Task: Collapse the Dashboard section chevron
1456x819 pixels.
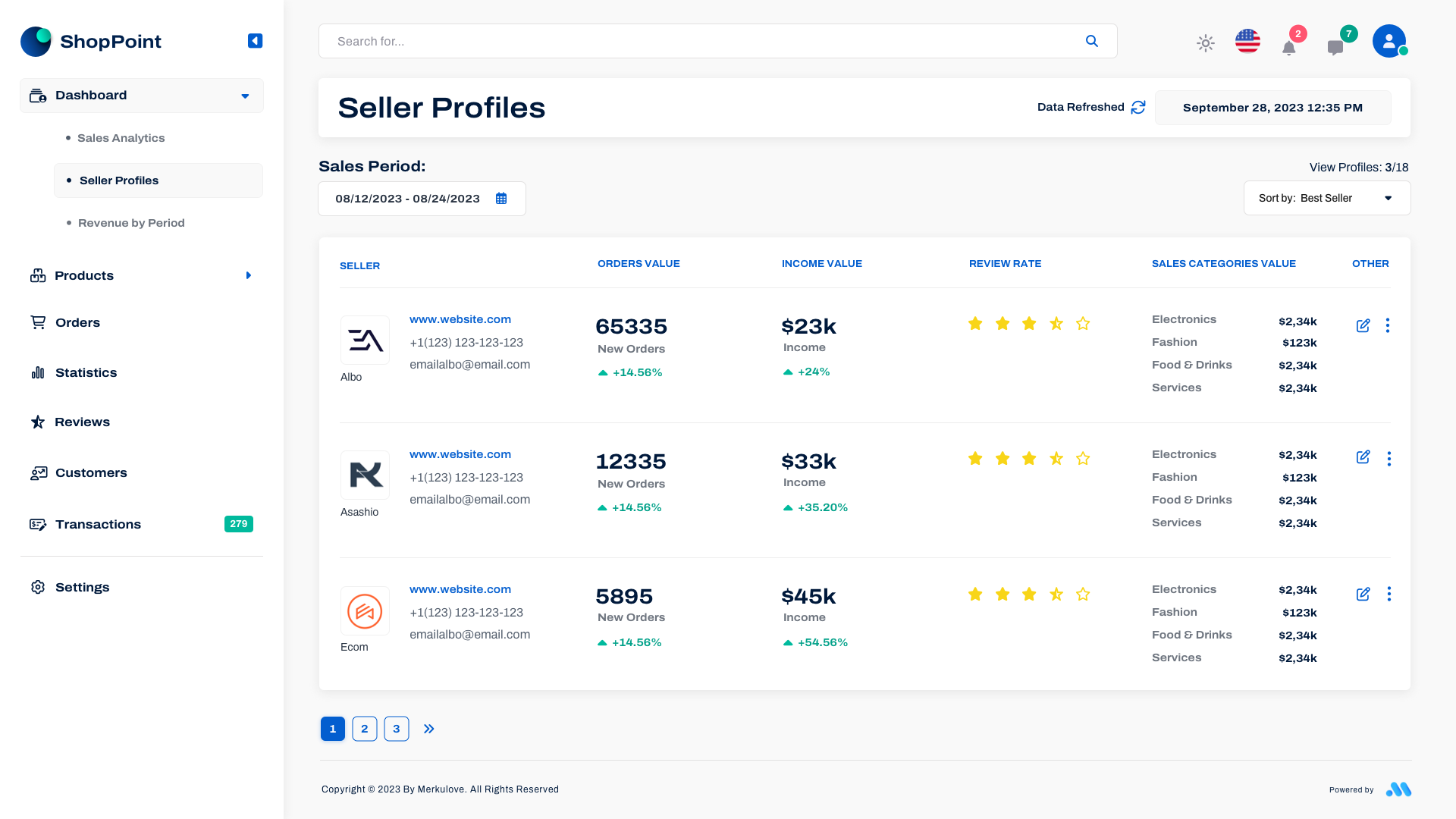Action: 244,96
